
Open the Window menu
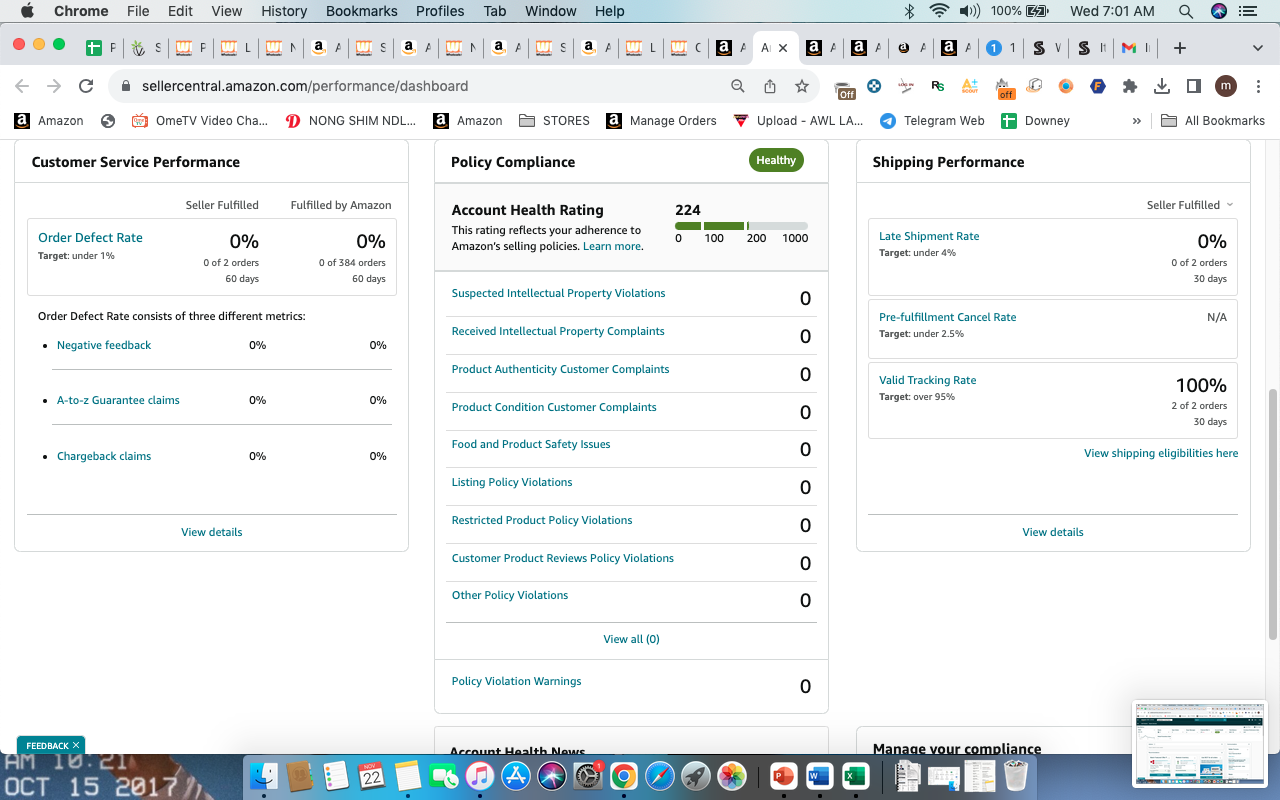click(x=551, y=11)
